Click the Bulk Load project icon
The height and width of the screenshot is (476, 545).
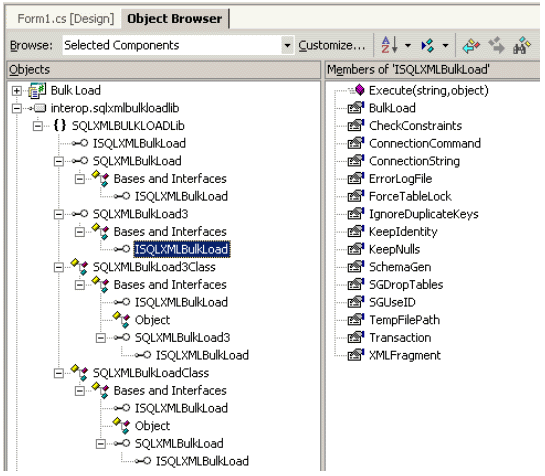coord(37,91)
